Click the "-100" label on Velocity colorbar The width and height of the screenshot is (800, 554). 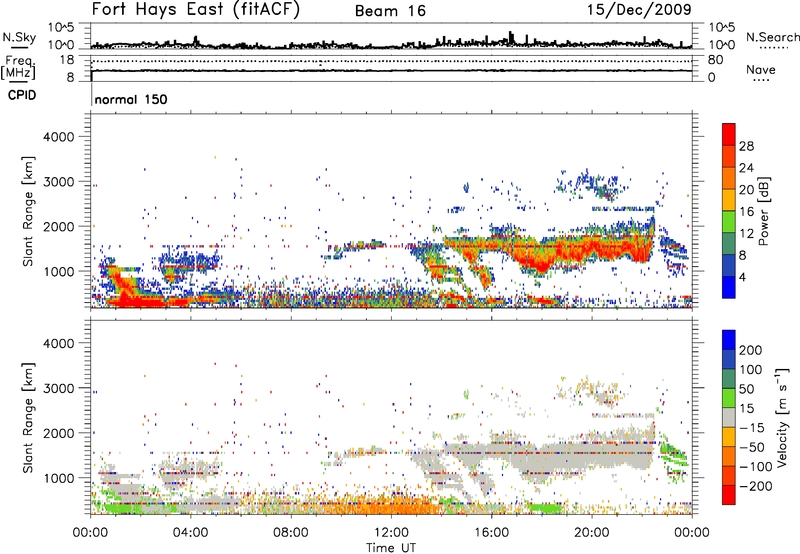point(756,467)
